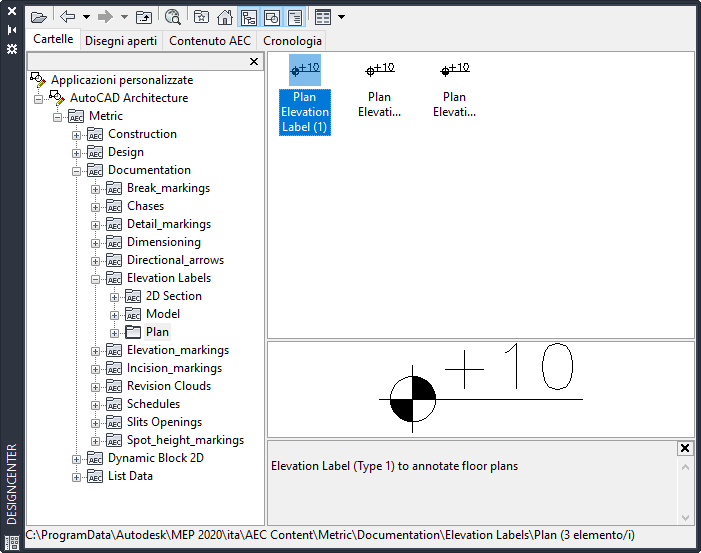Image resolution: width=701 pixels, height=553 pixels.
Task: Close the DesignCenter palette X icon
Action: click(12, 11)
